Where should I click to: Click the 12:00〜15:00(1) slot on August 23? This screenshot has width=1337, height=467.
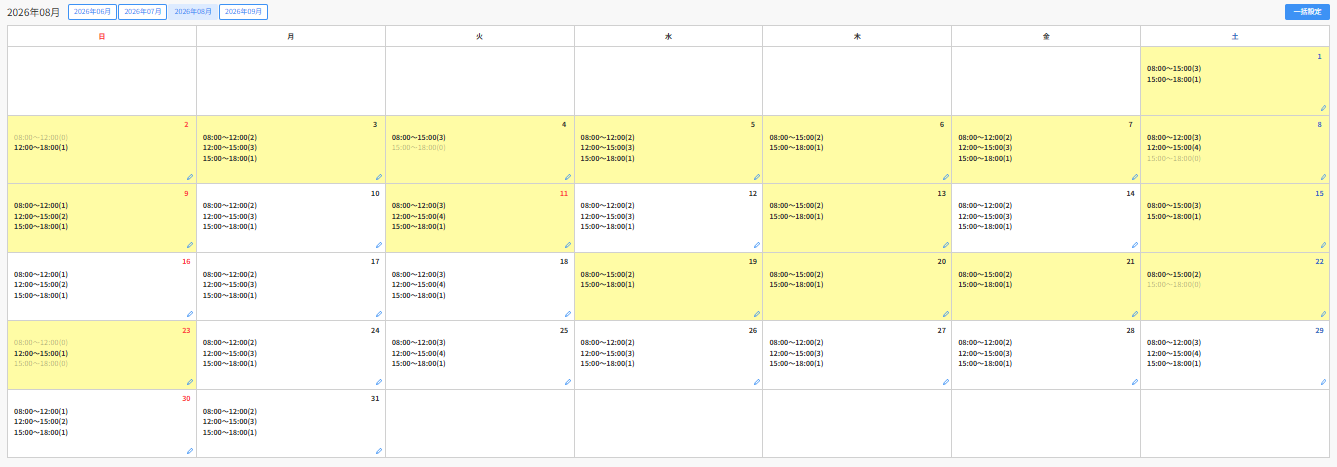41,353
